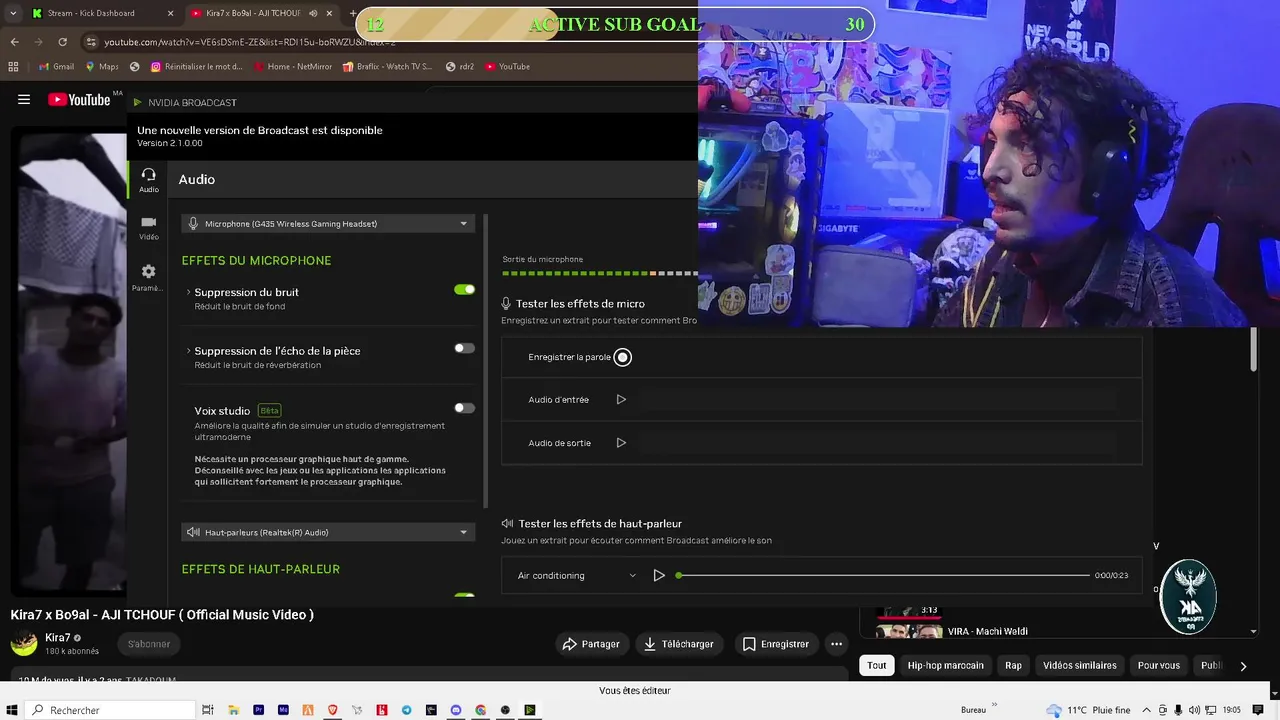
Task: Click the S'abonner button
Action: point(149,644)
